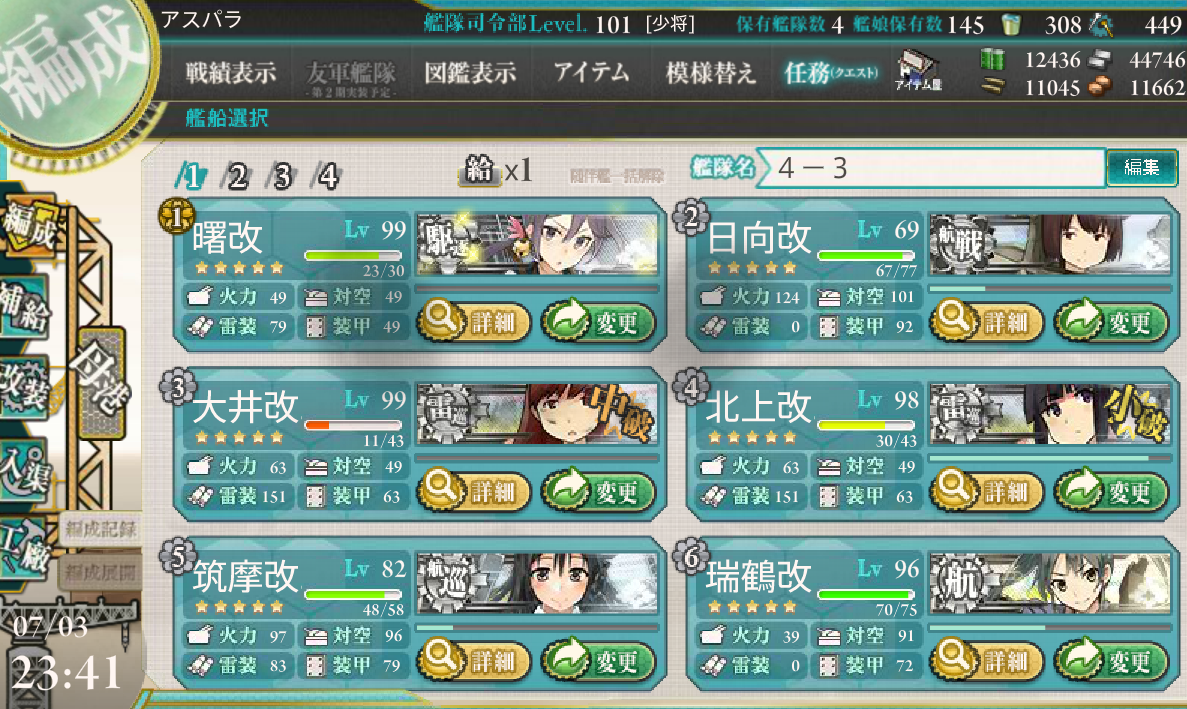This screenshot has width=1187, height=709.
Task: Click 変更 to change 瑞鶴改
Action: (x=1112, y=661)
